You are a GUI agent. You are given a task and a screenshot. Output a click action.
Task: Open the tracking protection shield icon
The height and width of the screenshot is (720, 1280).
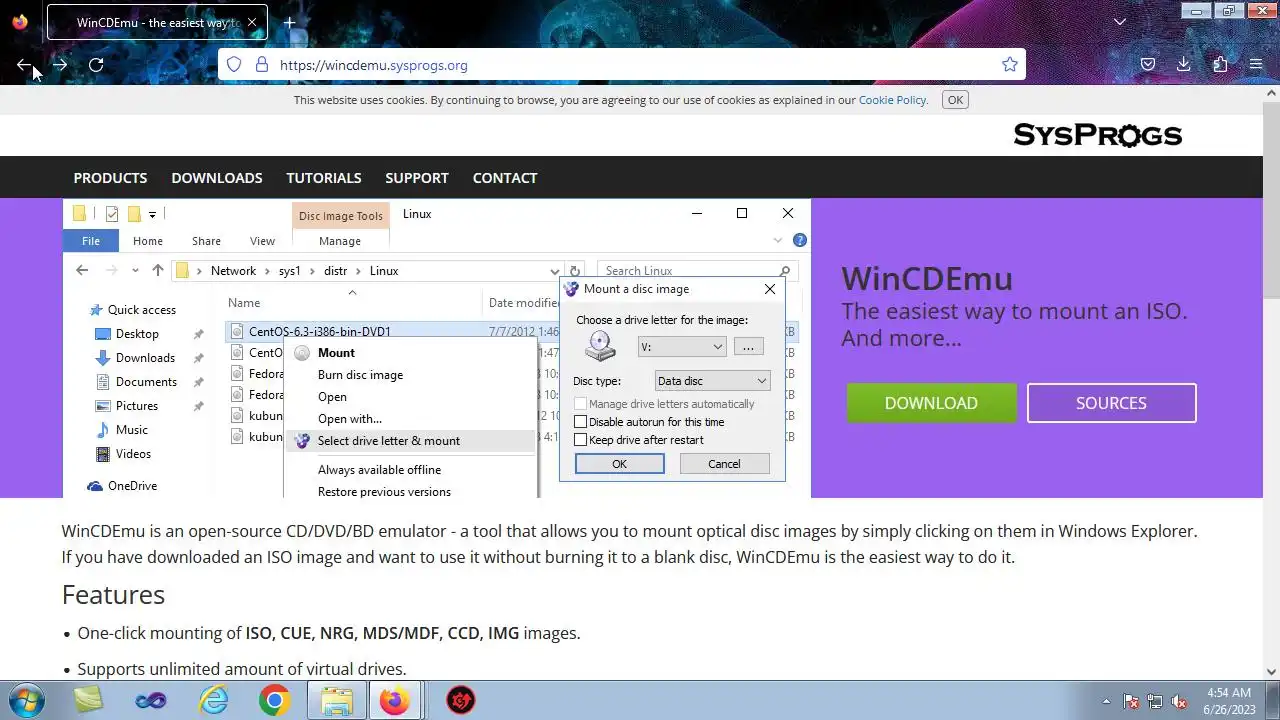(x=234, y=65)
